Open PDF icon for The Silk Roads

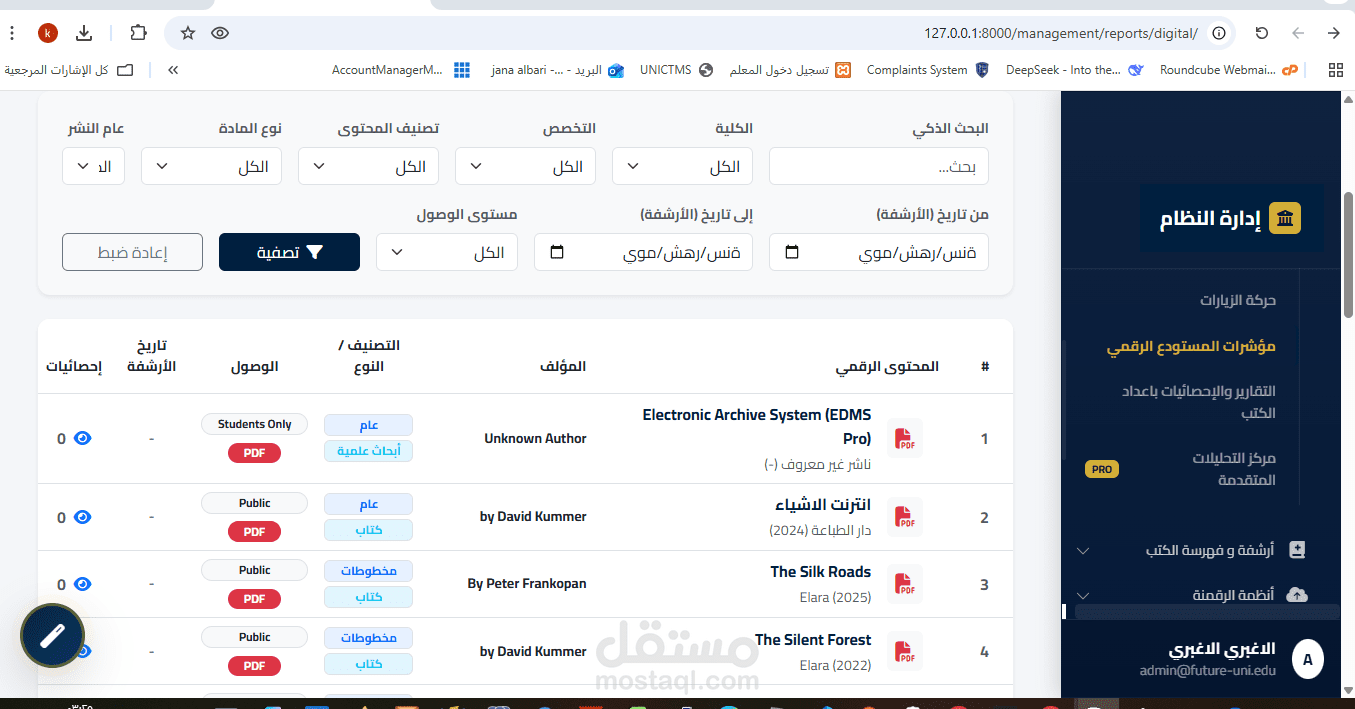(x=904, y=584)
